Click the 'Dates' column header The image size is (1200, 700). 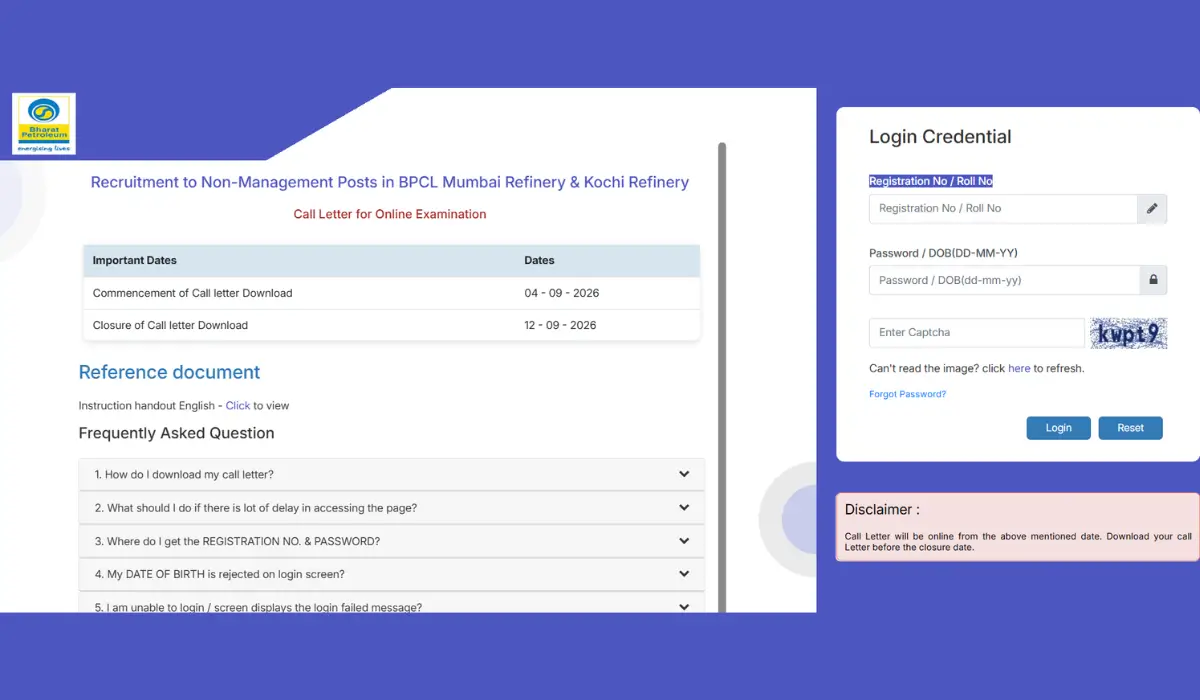(x=539, y=260)
